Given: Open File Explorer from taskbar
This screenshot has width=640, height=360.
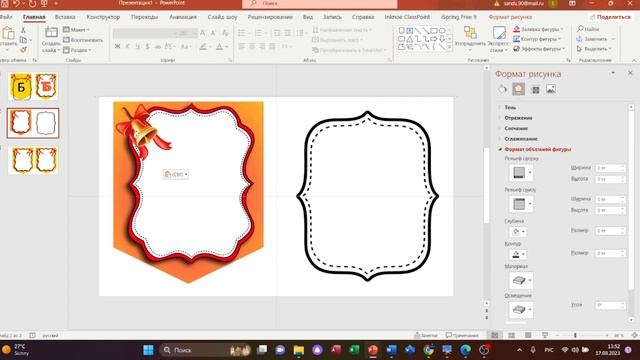Looking at the screenshot, I should tap(298, 350).
